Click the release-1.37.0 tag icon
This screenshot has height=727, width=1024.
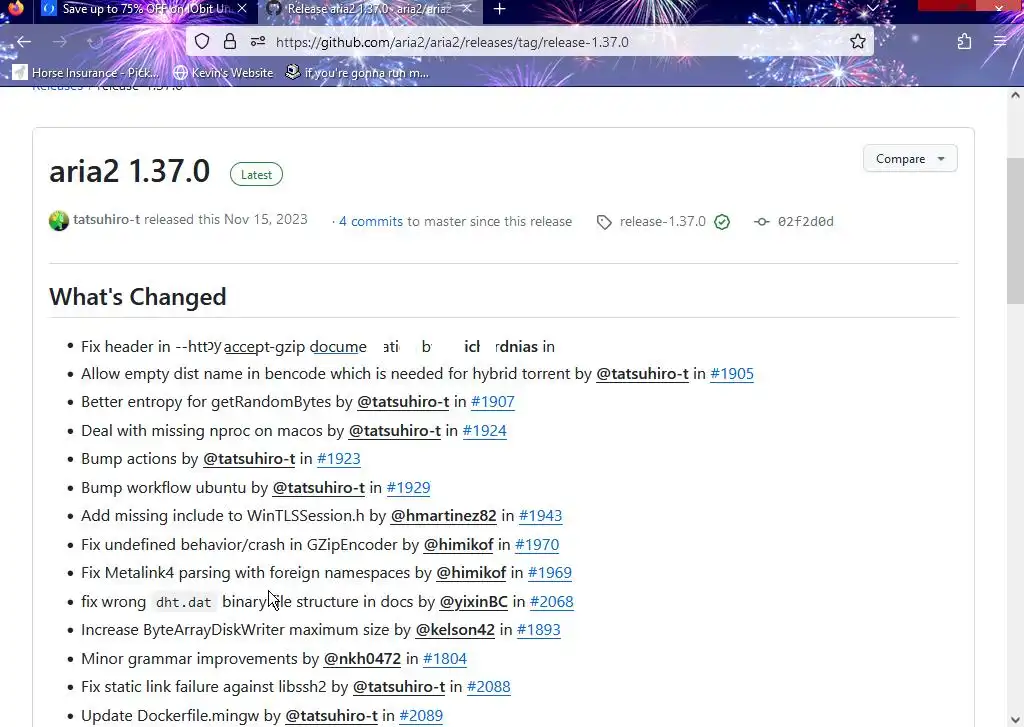point(604,222)
